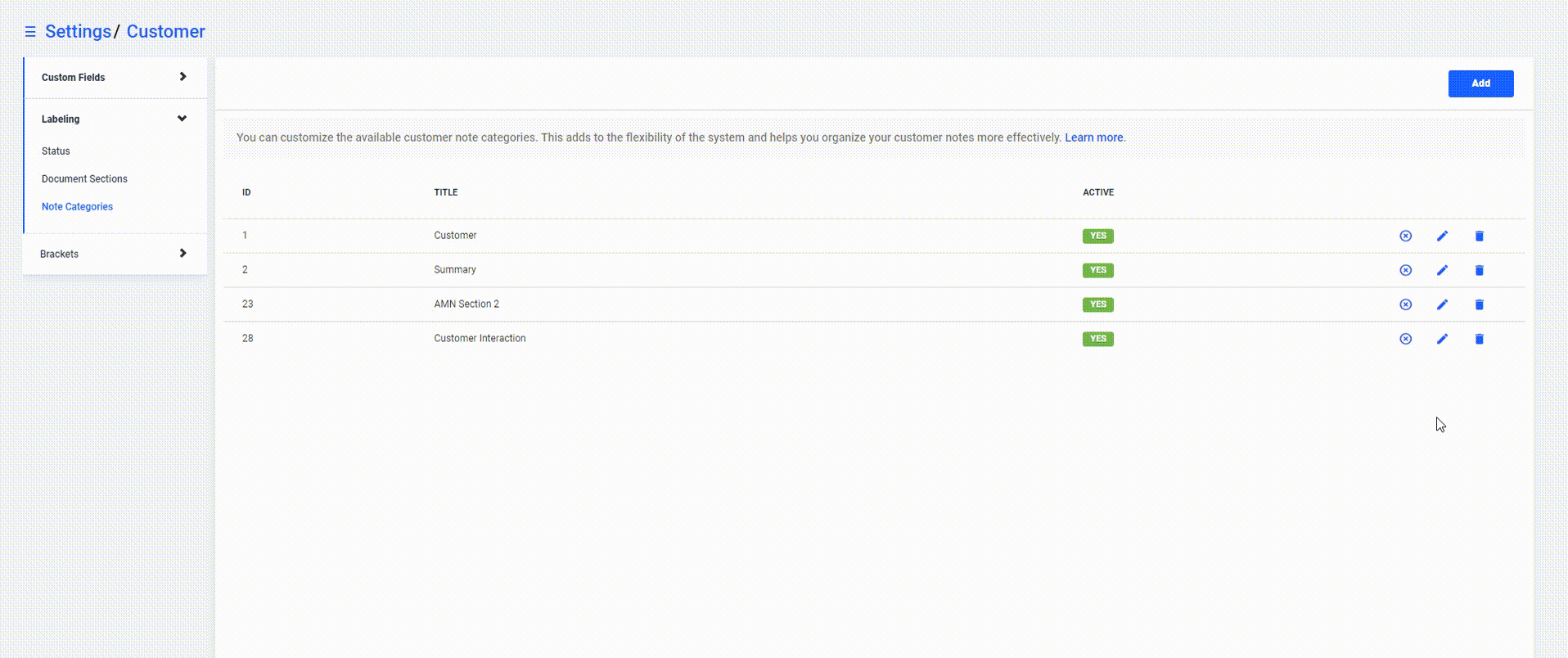Edit the Customer Interaction row
This screenshot has width=1568, height=658.
point(1442,339)
